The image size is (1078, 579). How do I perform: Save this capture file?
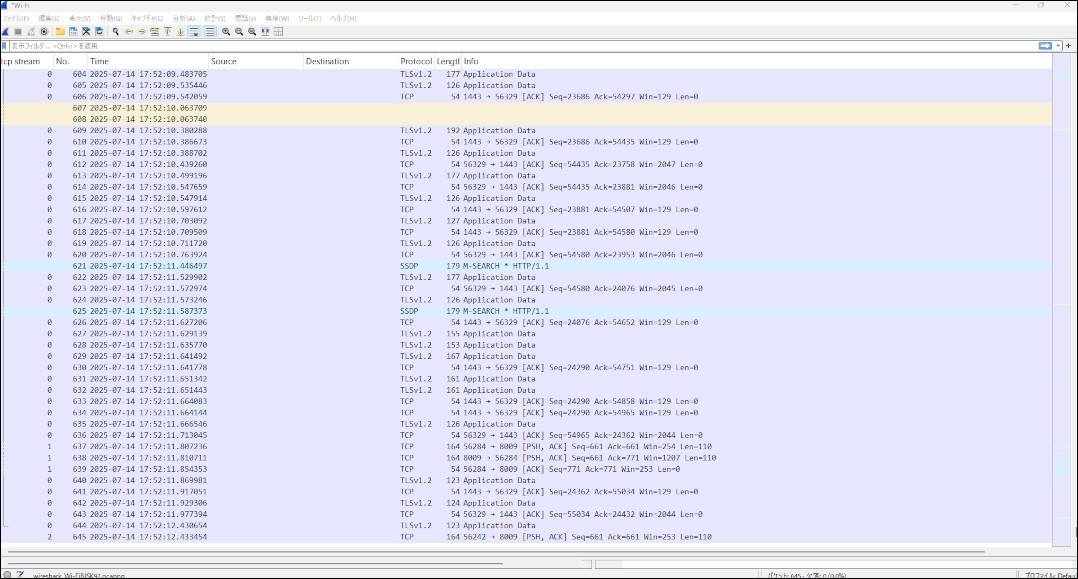pyautogui.click(x=73, y=32)
